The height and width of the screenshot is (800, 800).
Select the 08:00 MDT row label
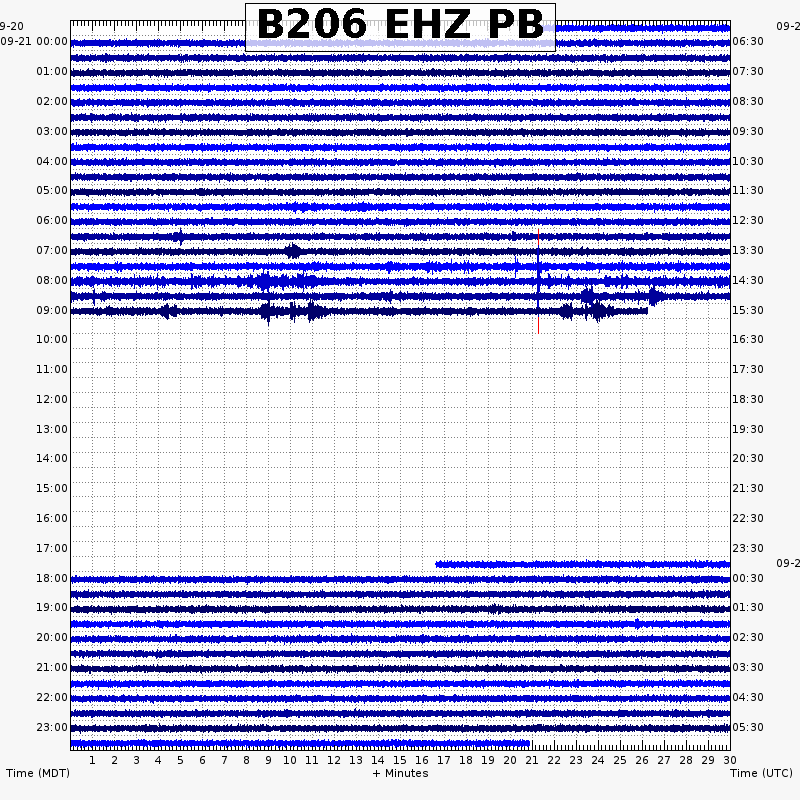[52, 281]
